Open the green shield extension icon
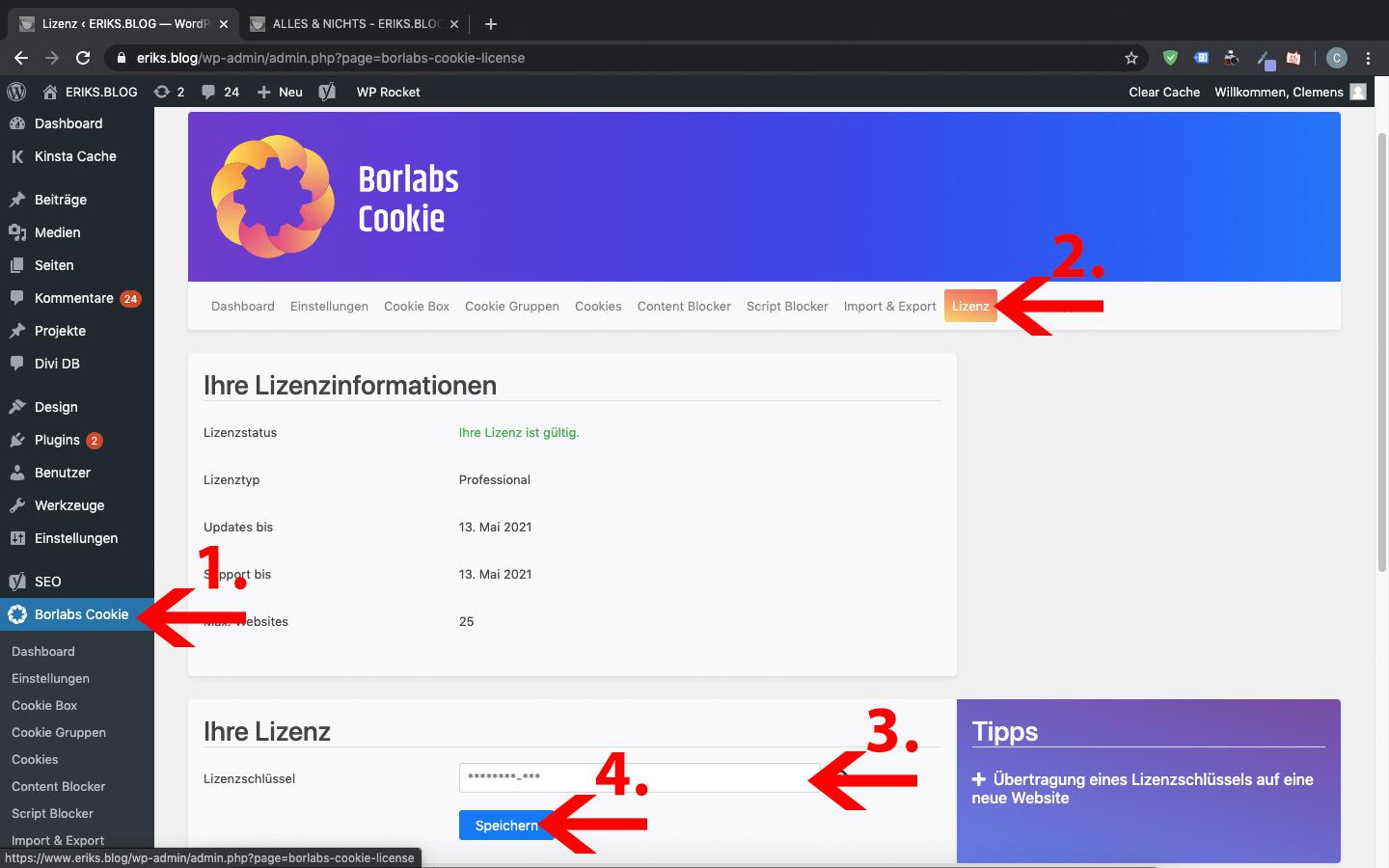The width and height of the screenshot is (1389, 868). click(x=1170, y=58)
